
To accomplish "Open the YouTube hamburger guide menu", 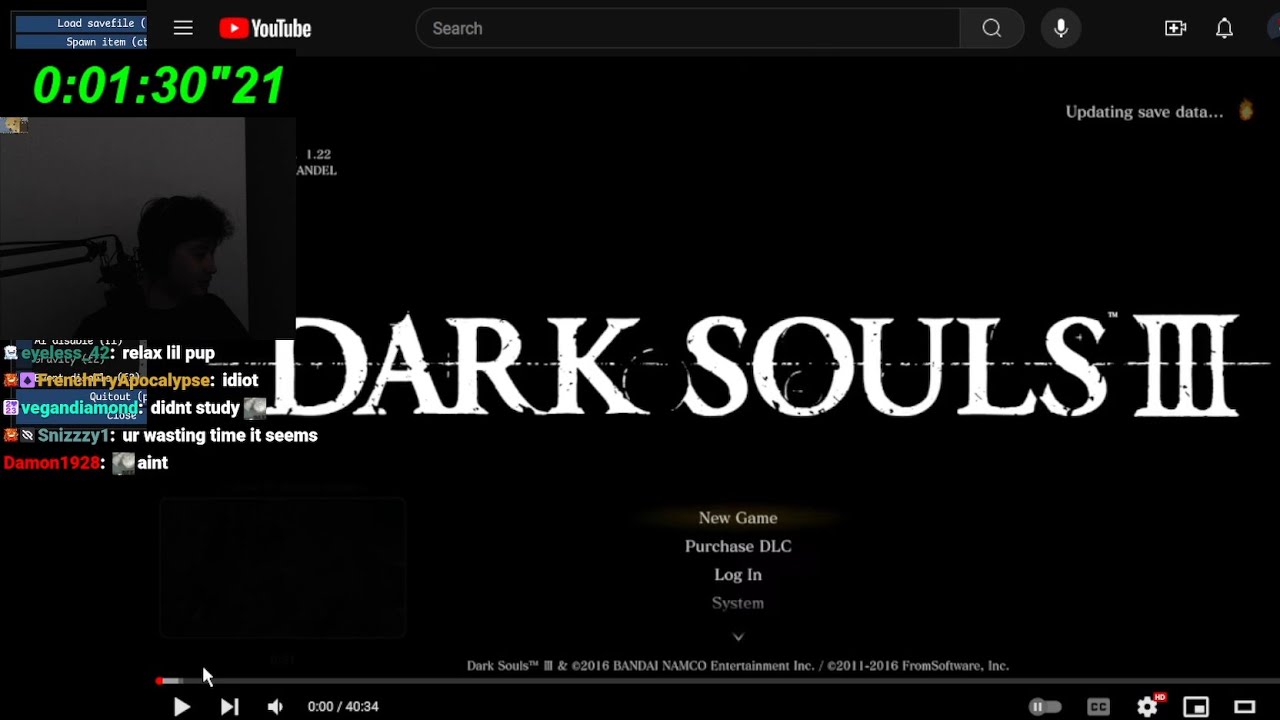I will point(183,28).
